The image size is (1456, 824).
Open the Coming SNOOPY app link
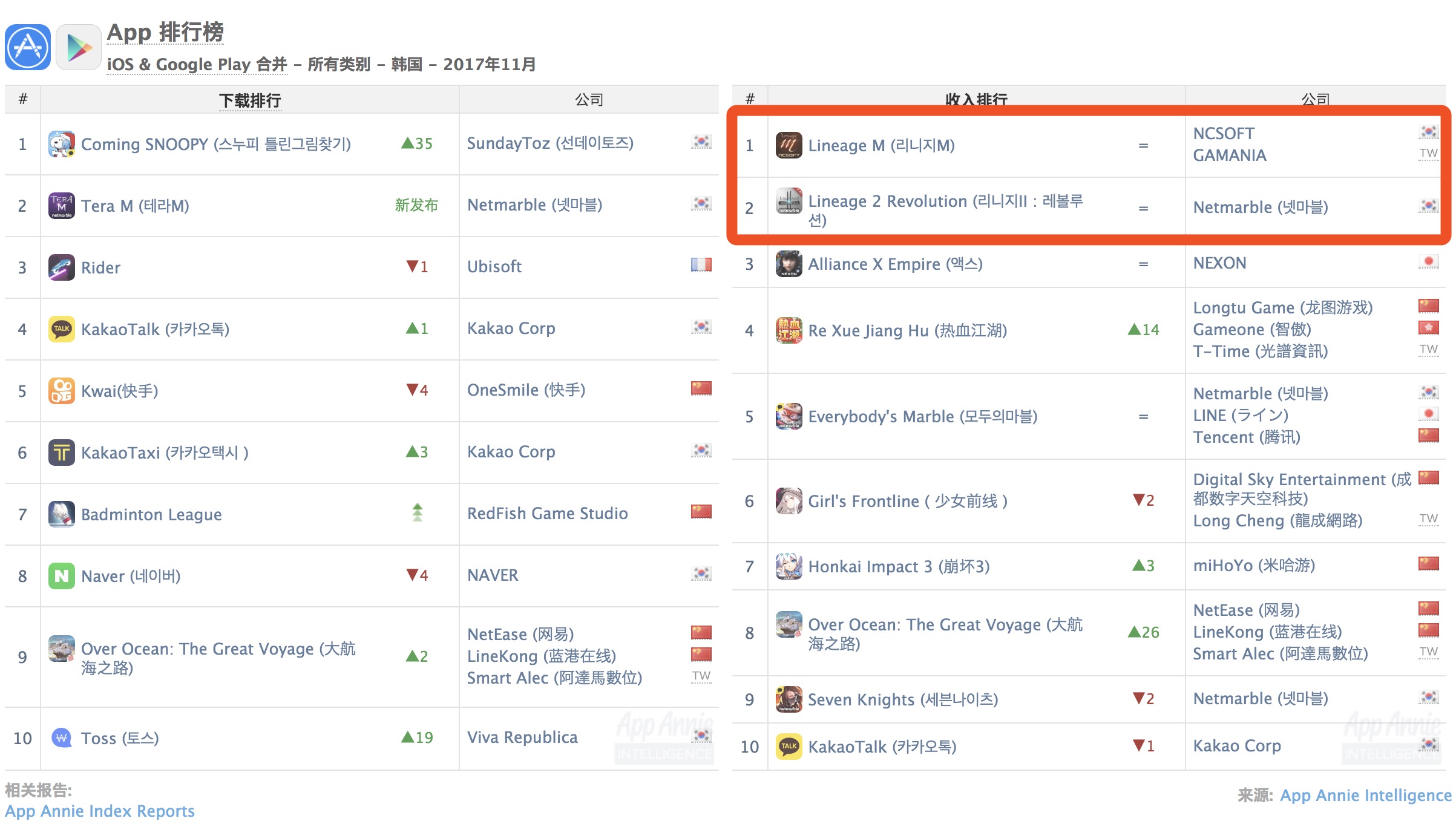click(216, 144)
